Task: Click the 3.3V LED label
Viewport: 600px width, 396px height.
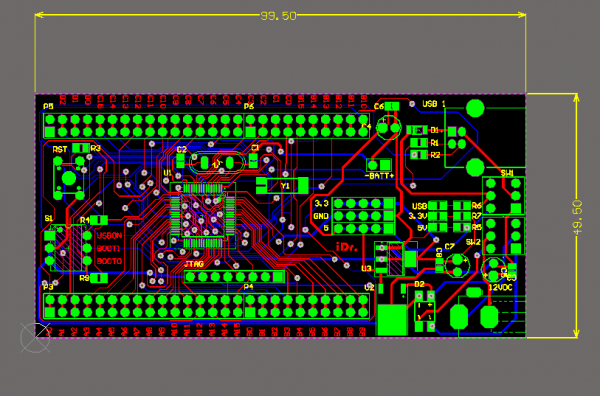Action: tap(418, 216)
